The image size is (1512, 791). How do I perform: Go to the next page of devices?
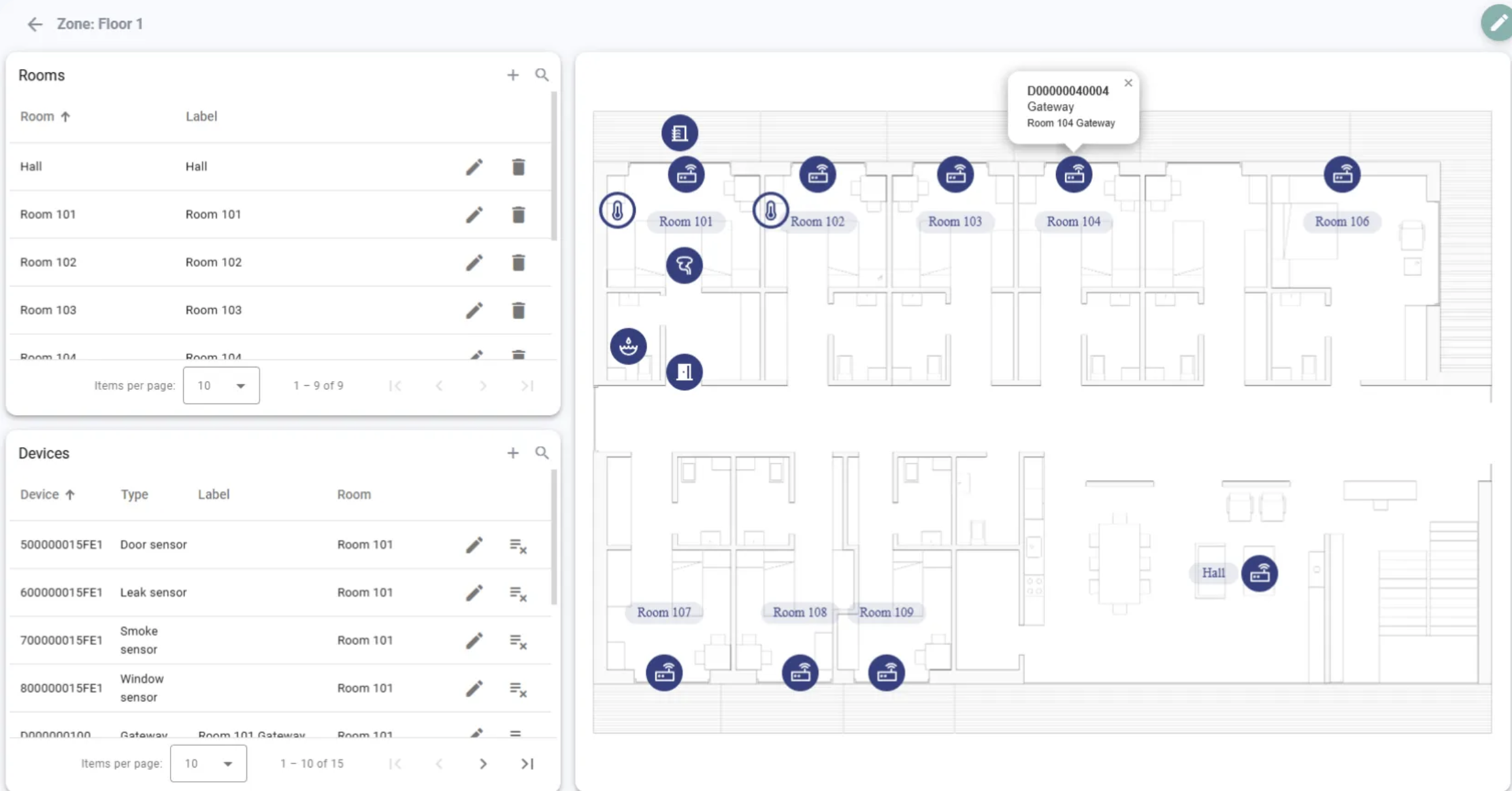[483, 764]
